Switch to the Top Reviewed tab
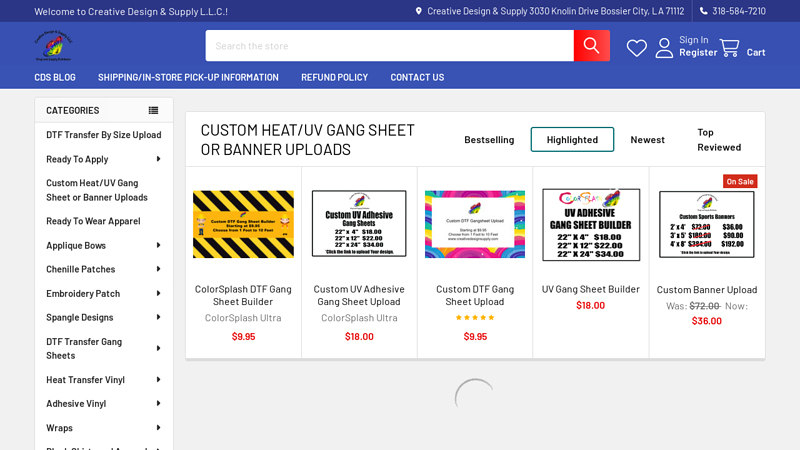The image size is (800, 450). (x=718, y=139)
